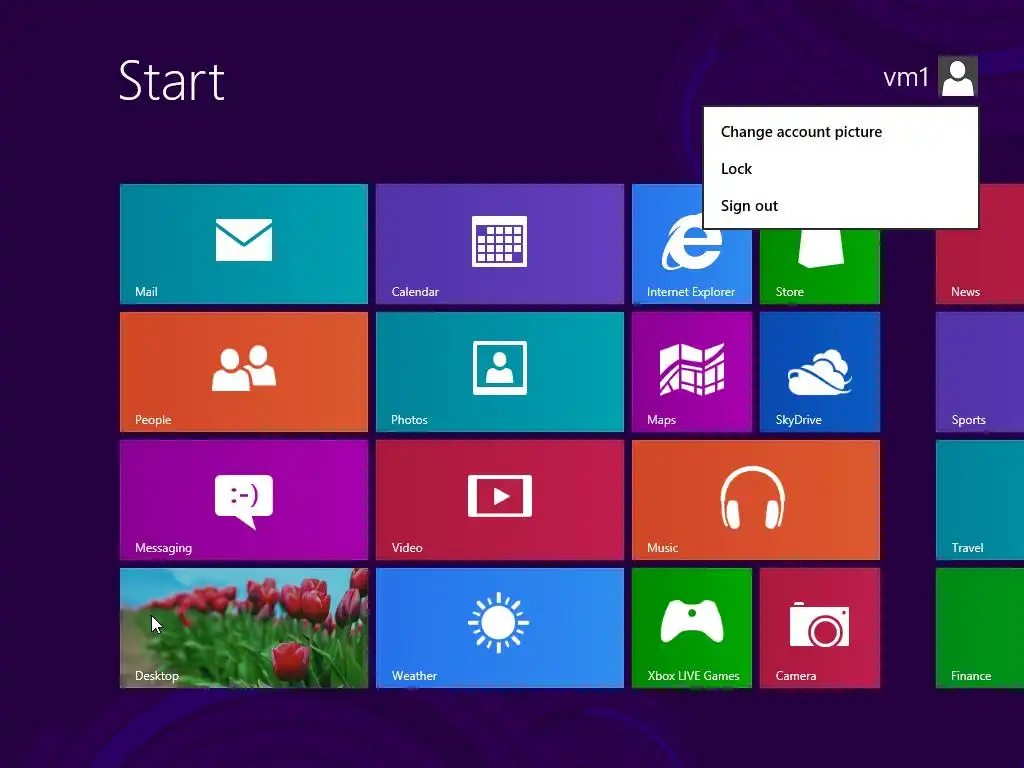Open the Calendar tile
Screen dimensions: 1024x768
point(500,244)
